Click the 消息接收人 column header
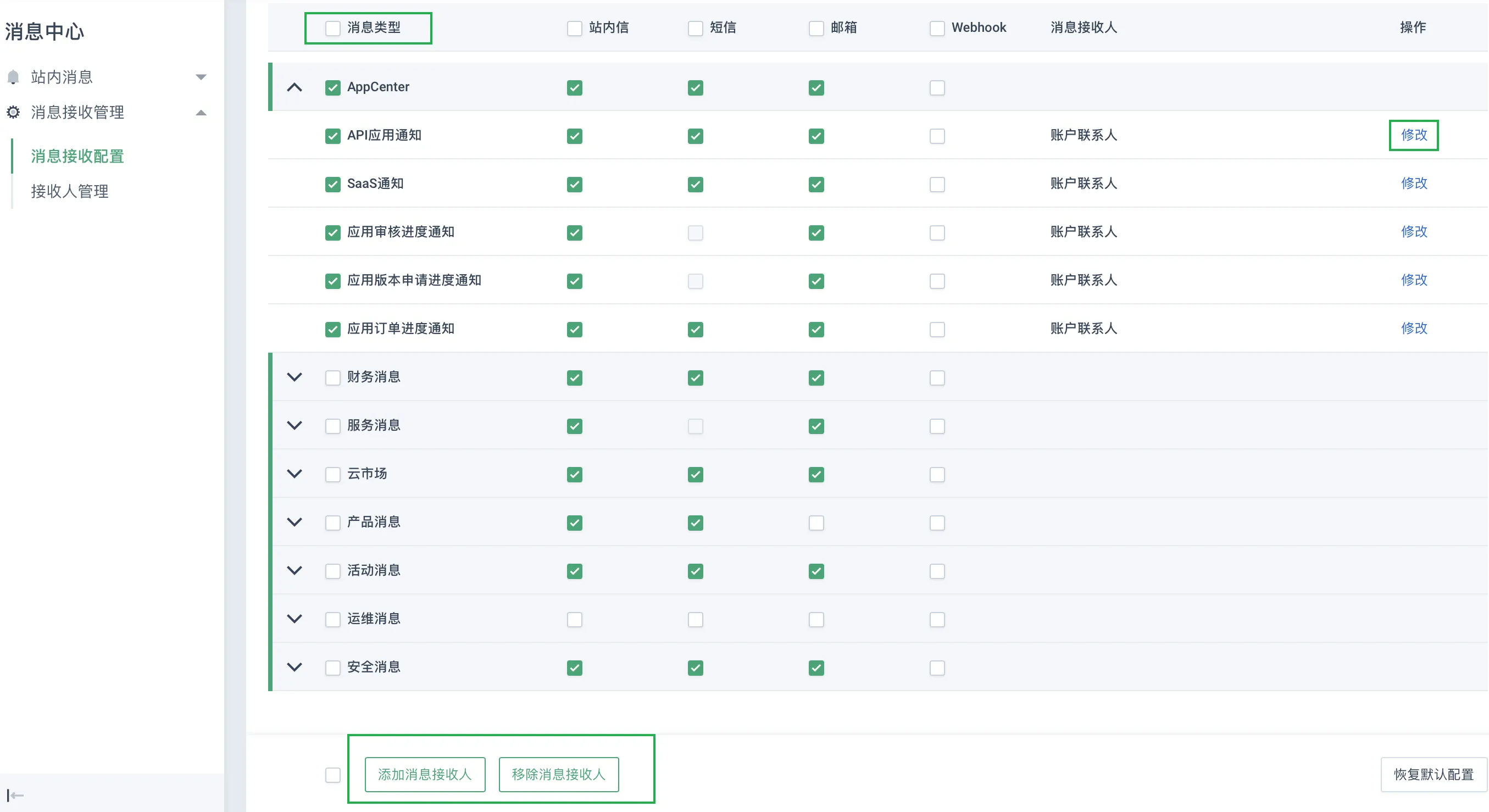Viewport: 1489px width, 812px height. (x=1083, y=27)
